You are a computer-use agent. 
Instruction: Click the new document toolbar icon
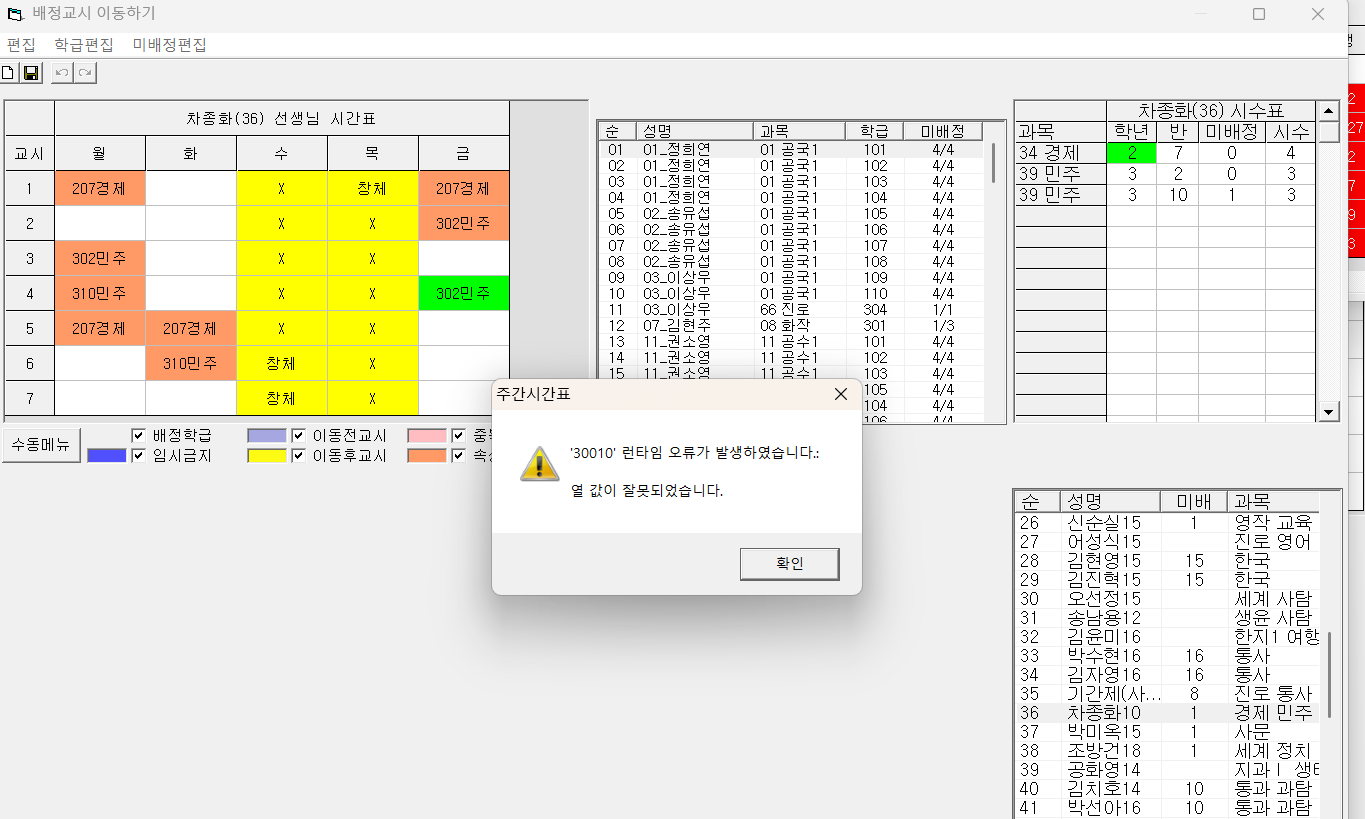pos(8,72)
